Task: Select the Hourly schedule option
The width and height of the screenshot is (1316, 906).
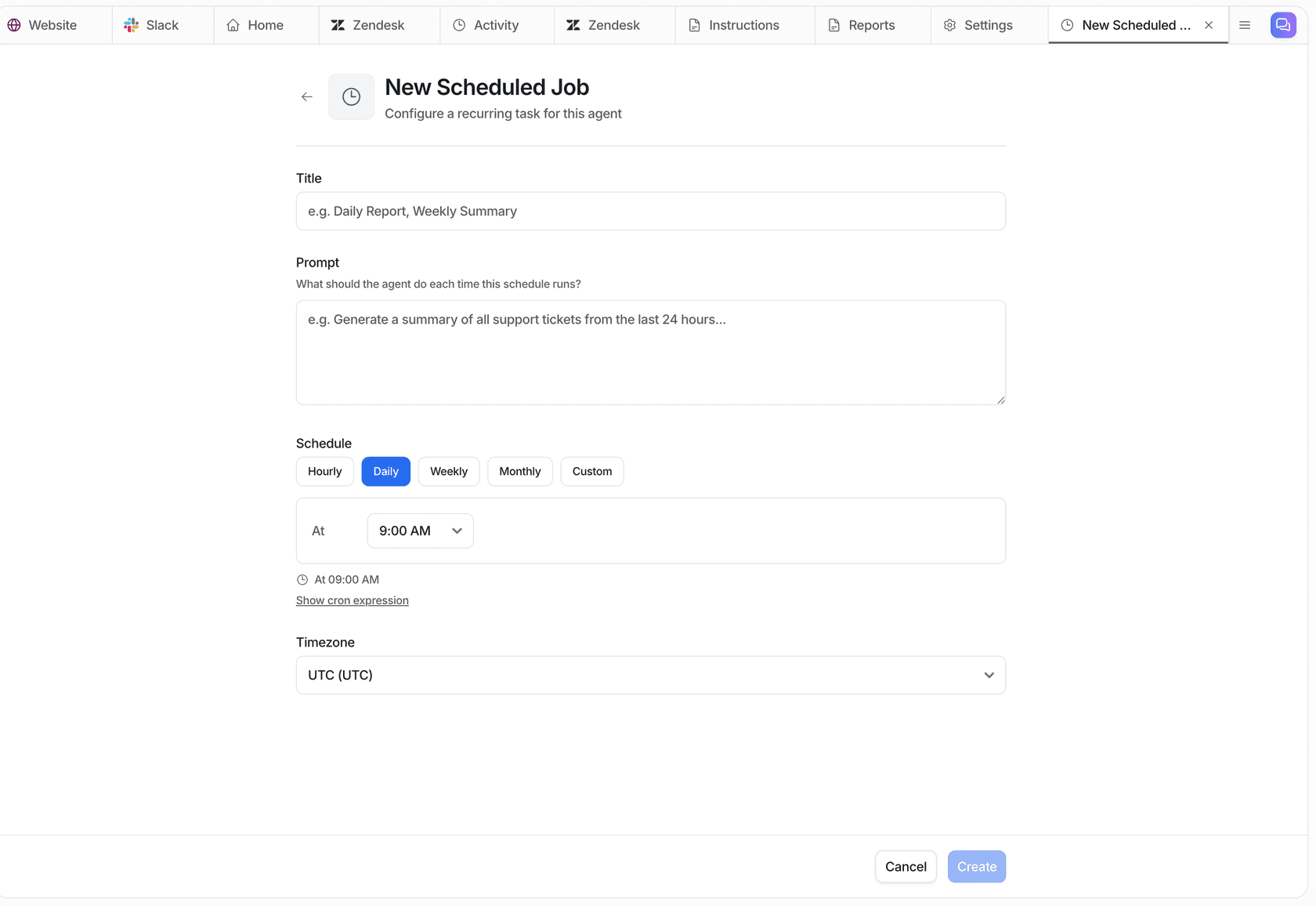Action: click(325, 472)
